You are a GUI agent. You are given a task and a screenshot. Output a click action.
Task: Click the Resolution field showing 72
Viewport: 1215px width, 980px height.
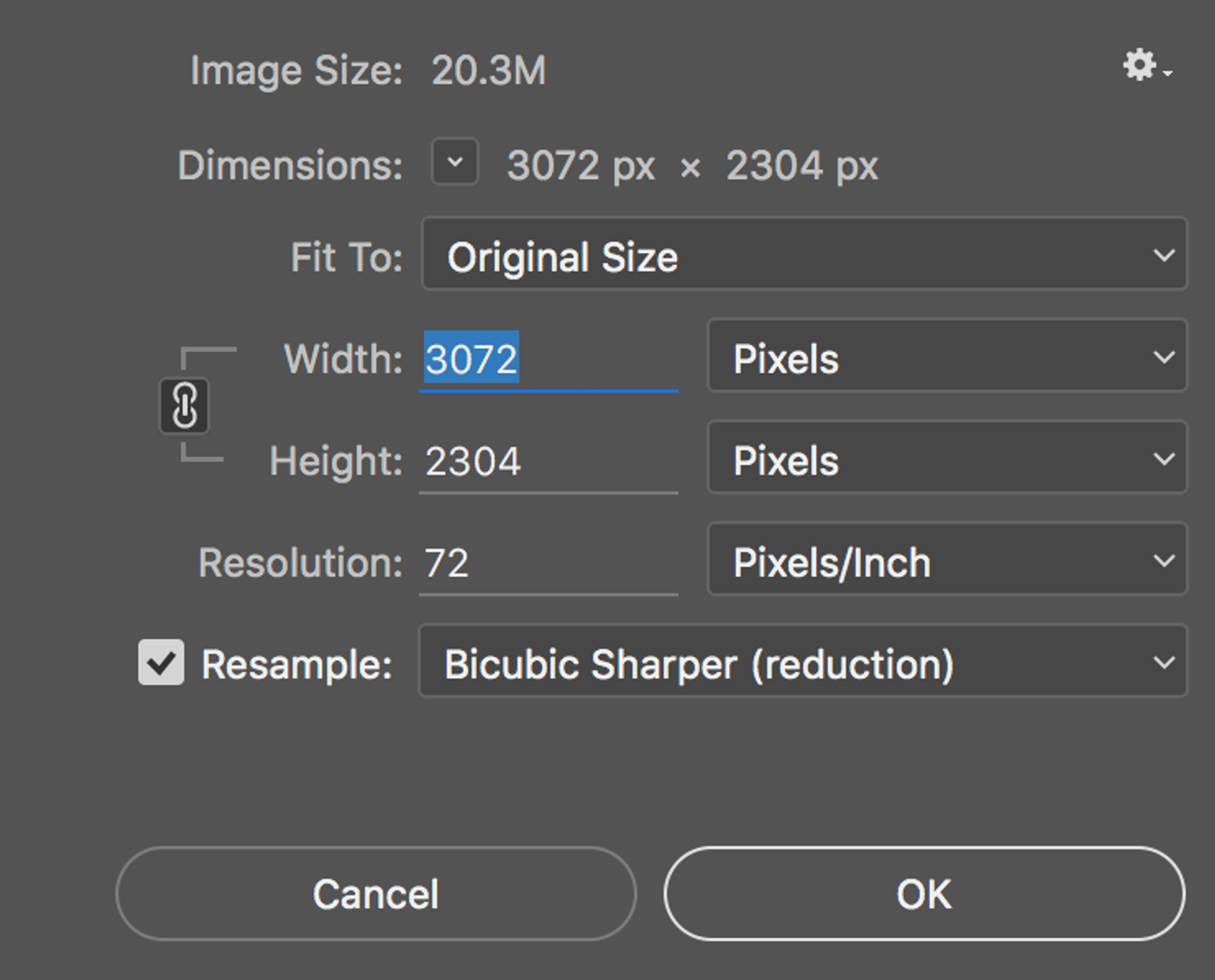pos(547,563)
